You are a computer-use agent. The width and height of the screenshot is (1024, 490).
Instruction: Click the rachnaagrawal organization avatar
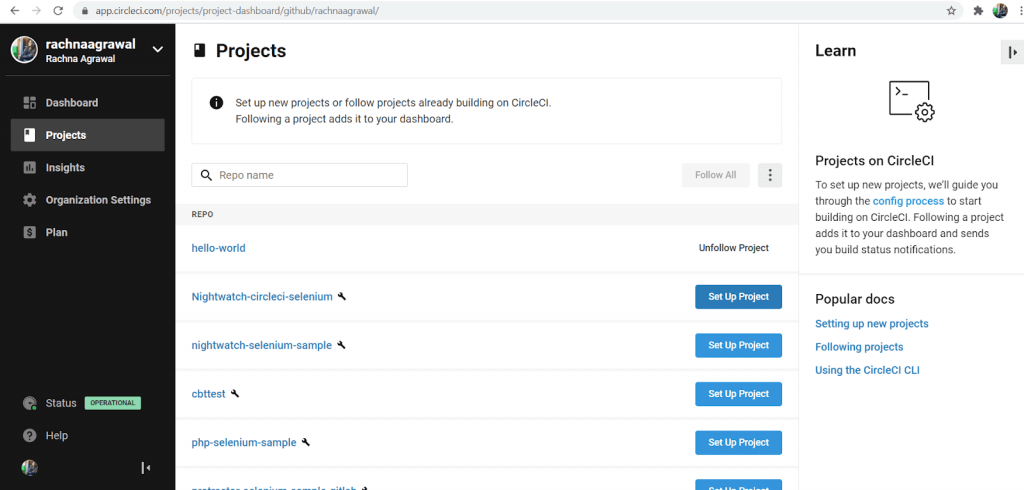(x=24, y=50)
